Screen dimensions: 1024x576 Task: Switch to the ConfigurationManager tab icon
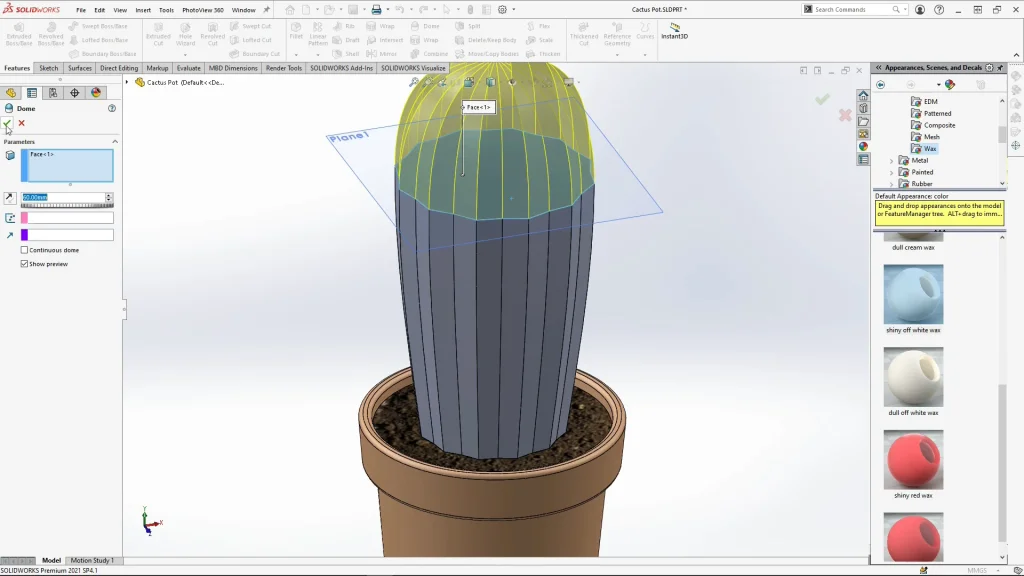tap(53, 93)
